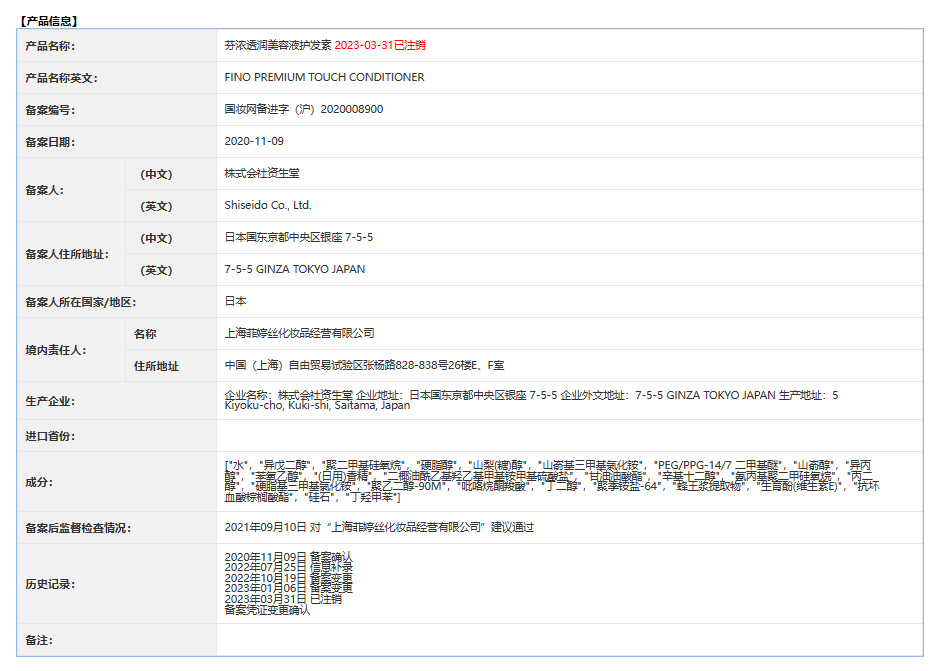Select history entry 2023年03月31日 已注销

click(283, 599)
